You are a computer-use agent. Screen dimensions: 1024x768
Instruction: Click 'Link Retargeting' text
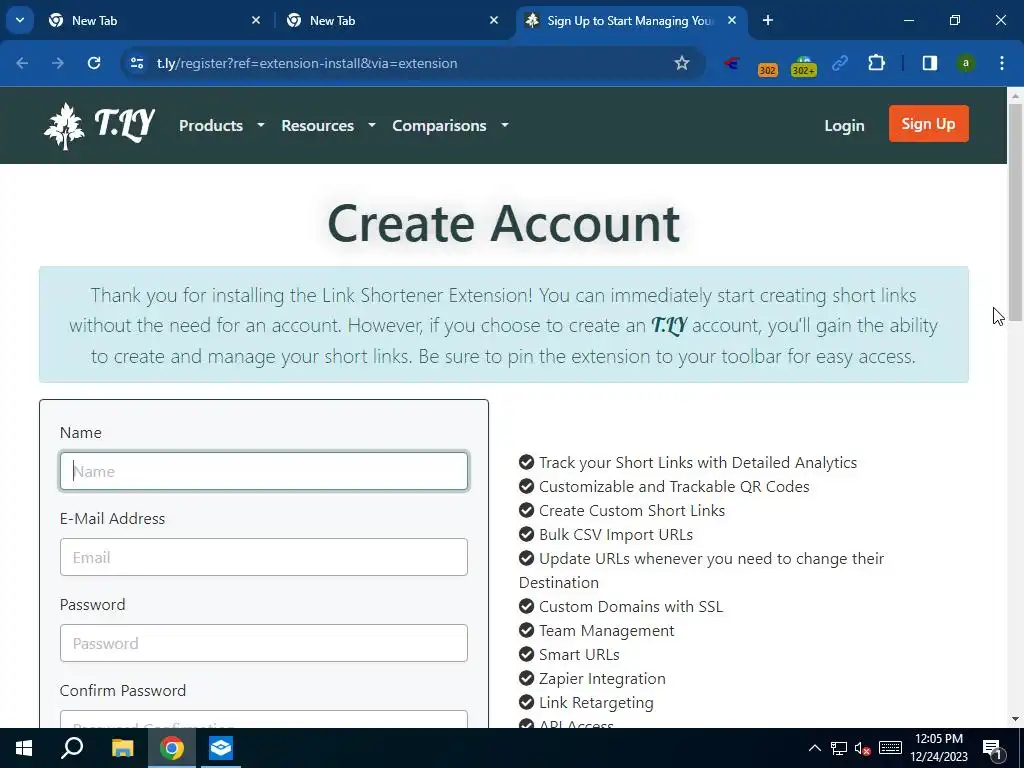tap(596, 703)
